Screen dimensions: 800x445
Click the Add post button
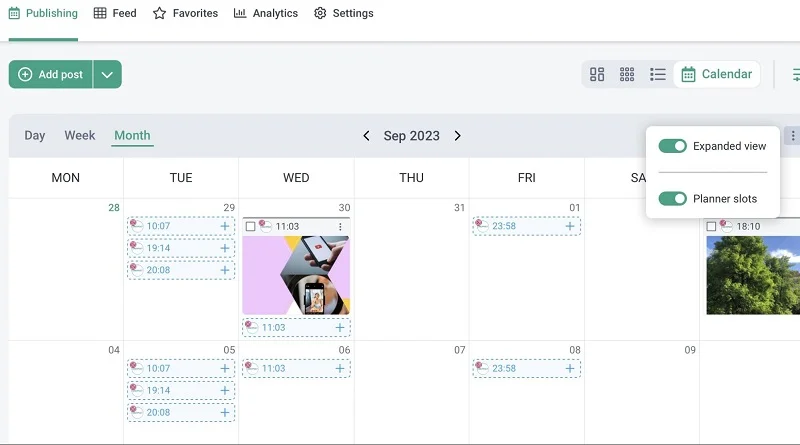tap(51, 75)
